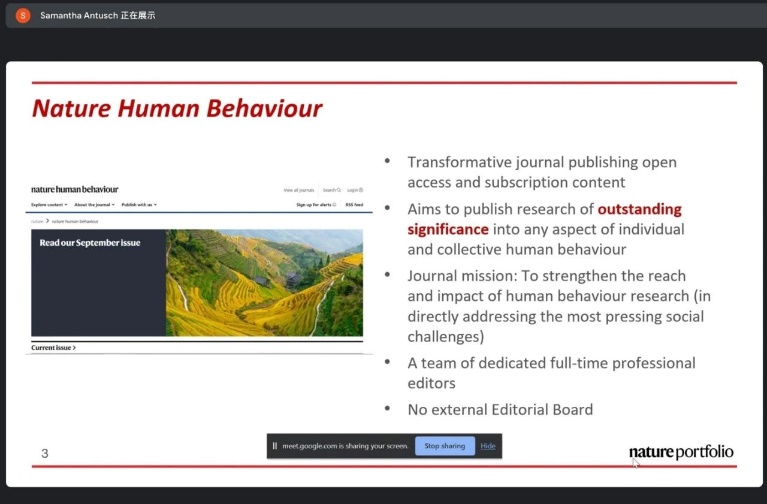
Task: Expand the Explore content dropdown
Action: tap(49, 205)
